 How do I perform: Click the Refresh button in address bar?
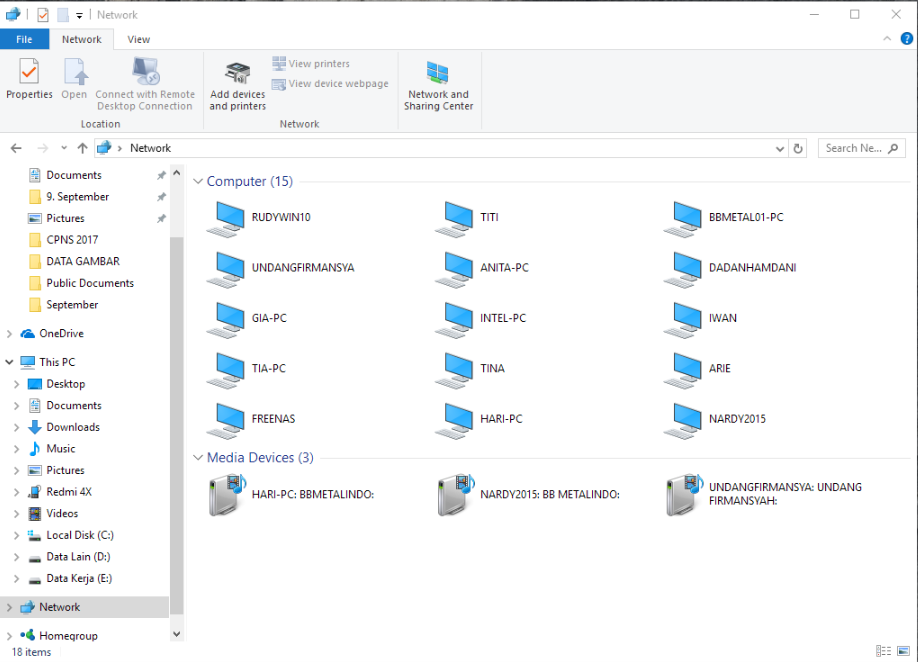797,149
